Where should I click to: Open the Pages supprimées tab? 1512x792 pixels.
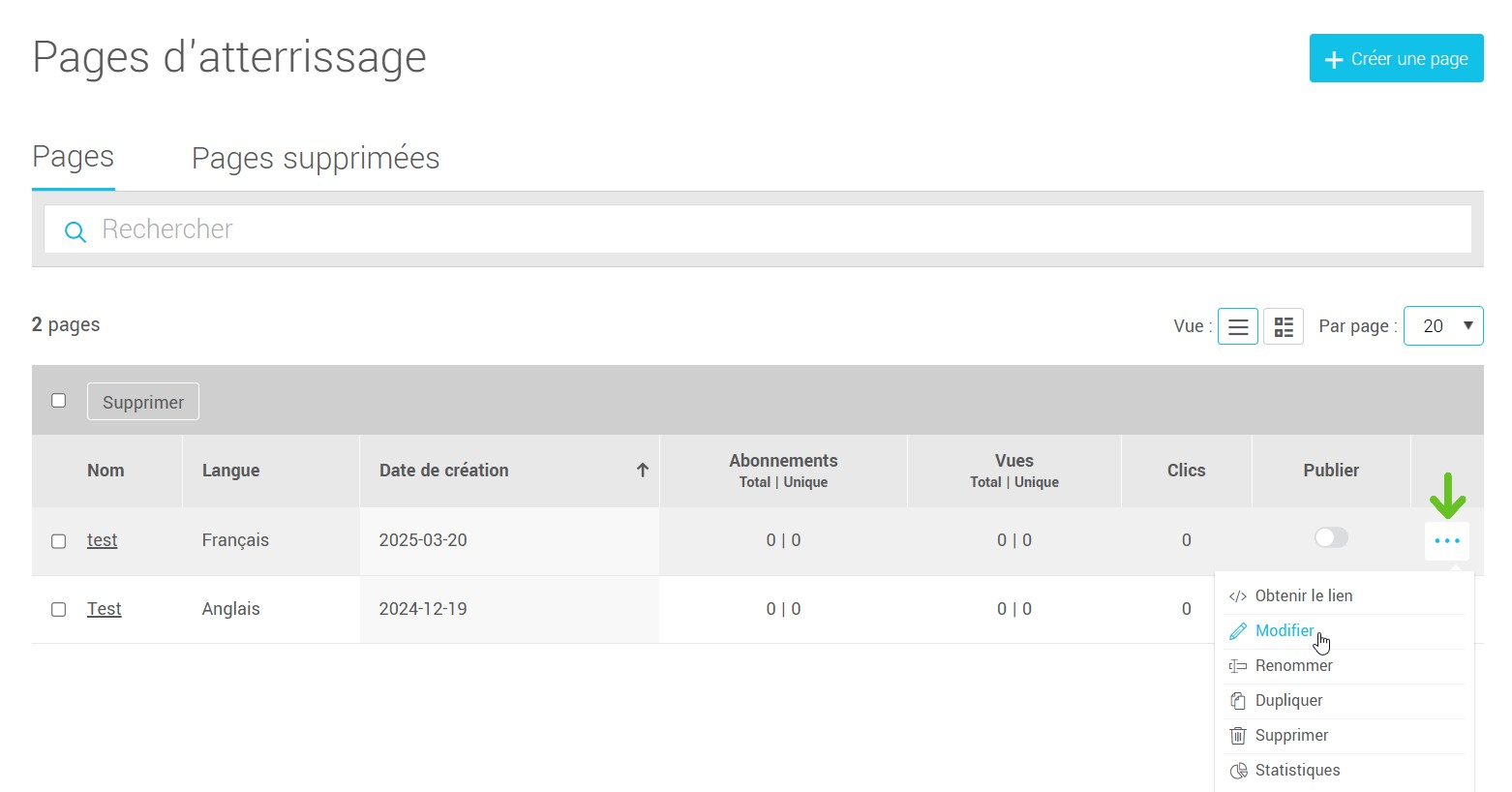[x=316, y=159]
